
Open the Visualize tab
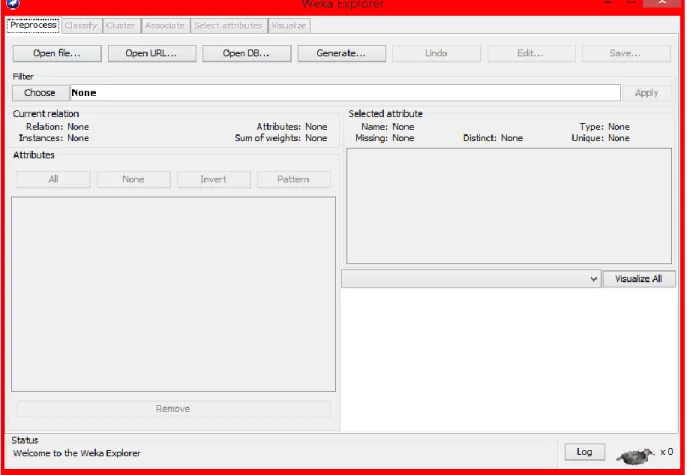(x=289, y=26)
